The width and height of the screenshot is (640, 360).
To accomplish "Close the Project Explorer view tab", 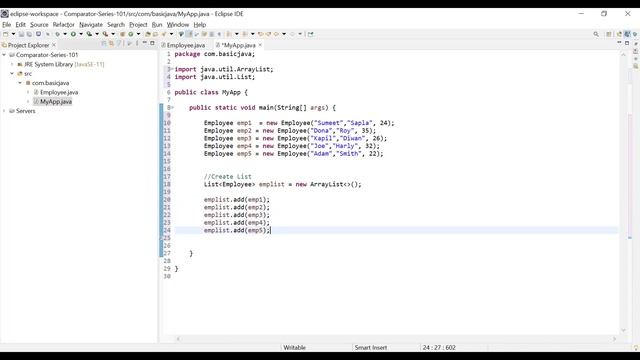I will (x=54, y=45).
